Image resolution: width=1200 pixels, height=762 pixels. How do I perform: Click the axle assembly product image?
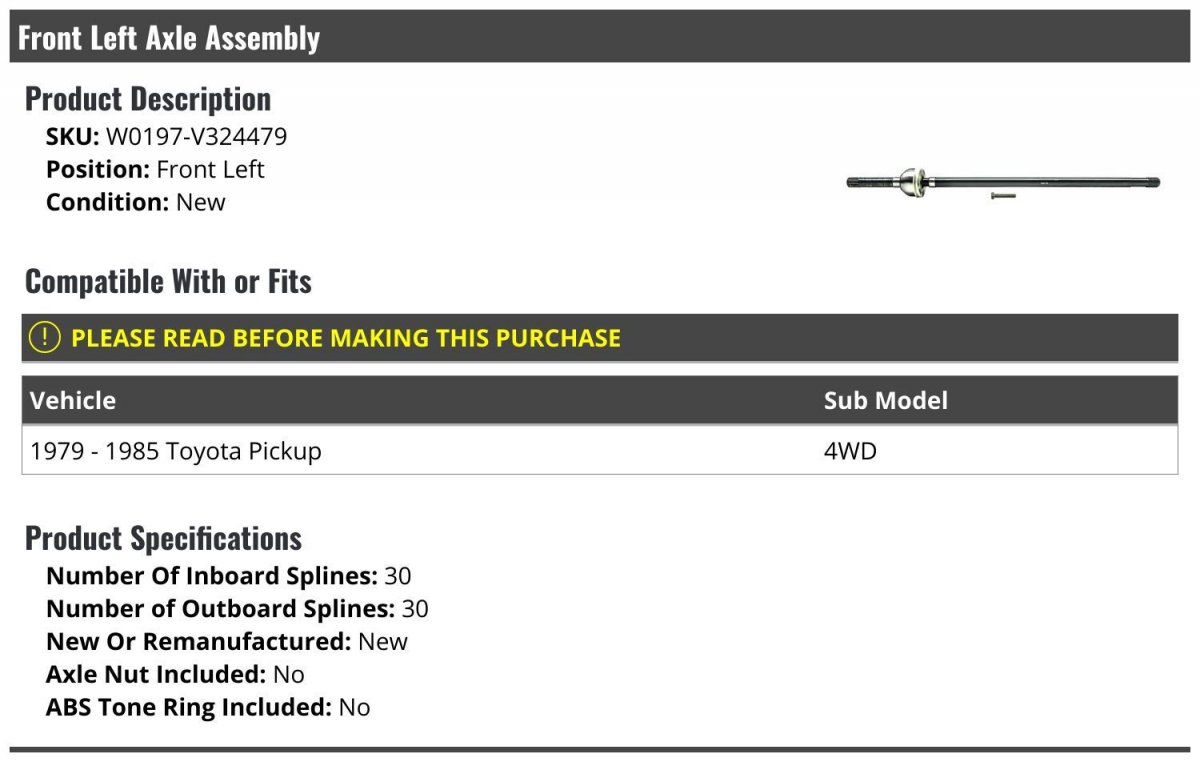[x=1002, y=182]
